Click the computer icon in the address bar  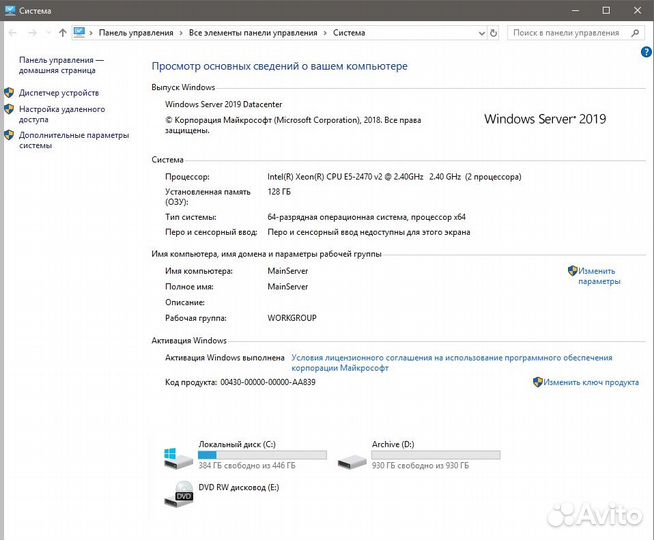click(79, 32)
